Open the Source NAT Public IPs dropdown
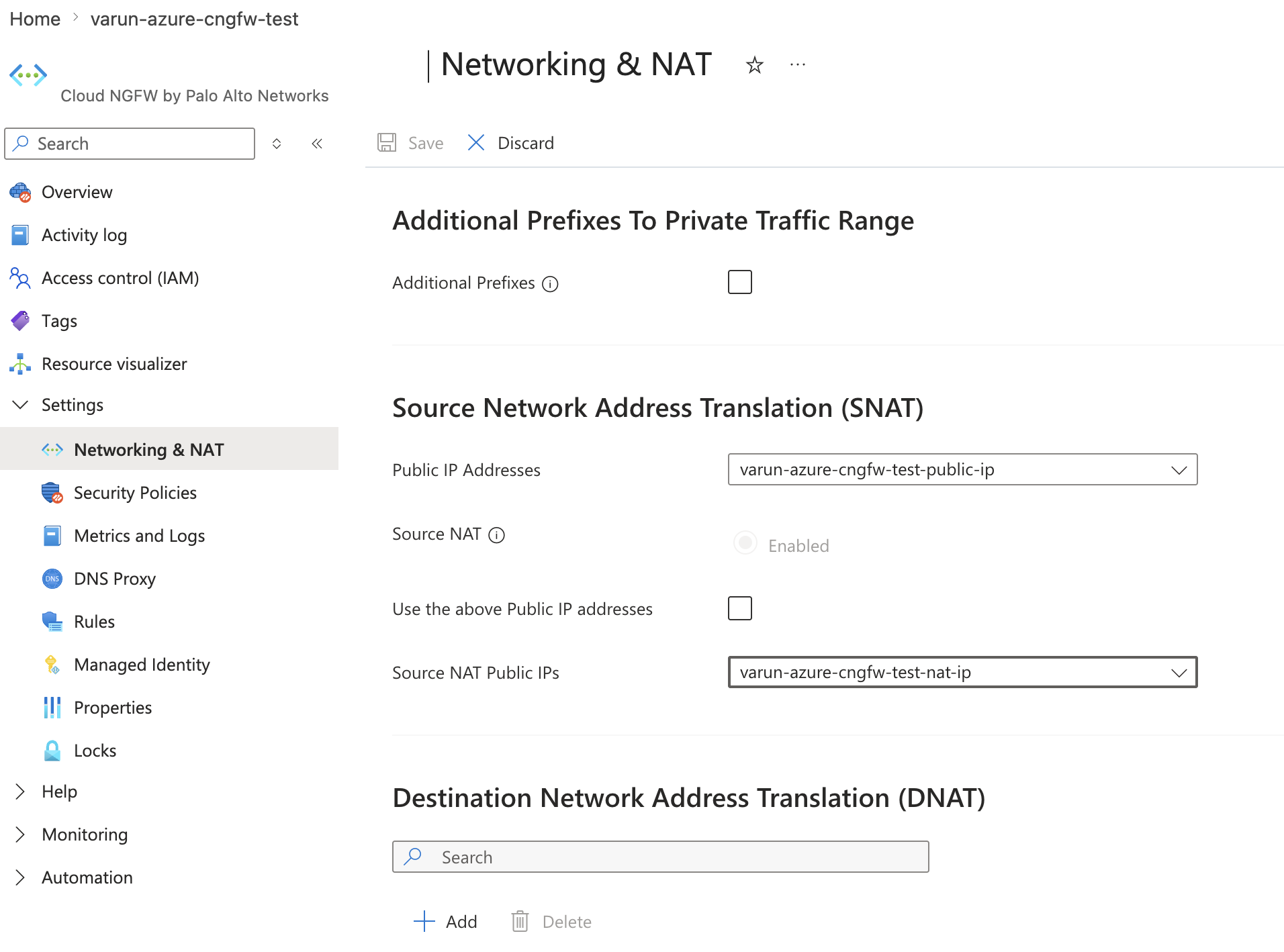The image size is (1284, 952). pos(962,672)
